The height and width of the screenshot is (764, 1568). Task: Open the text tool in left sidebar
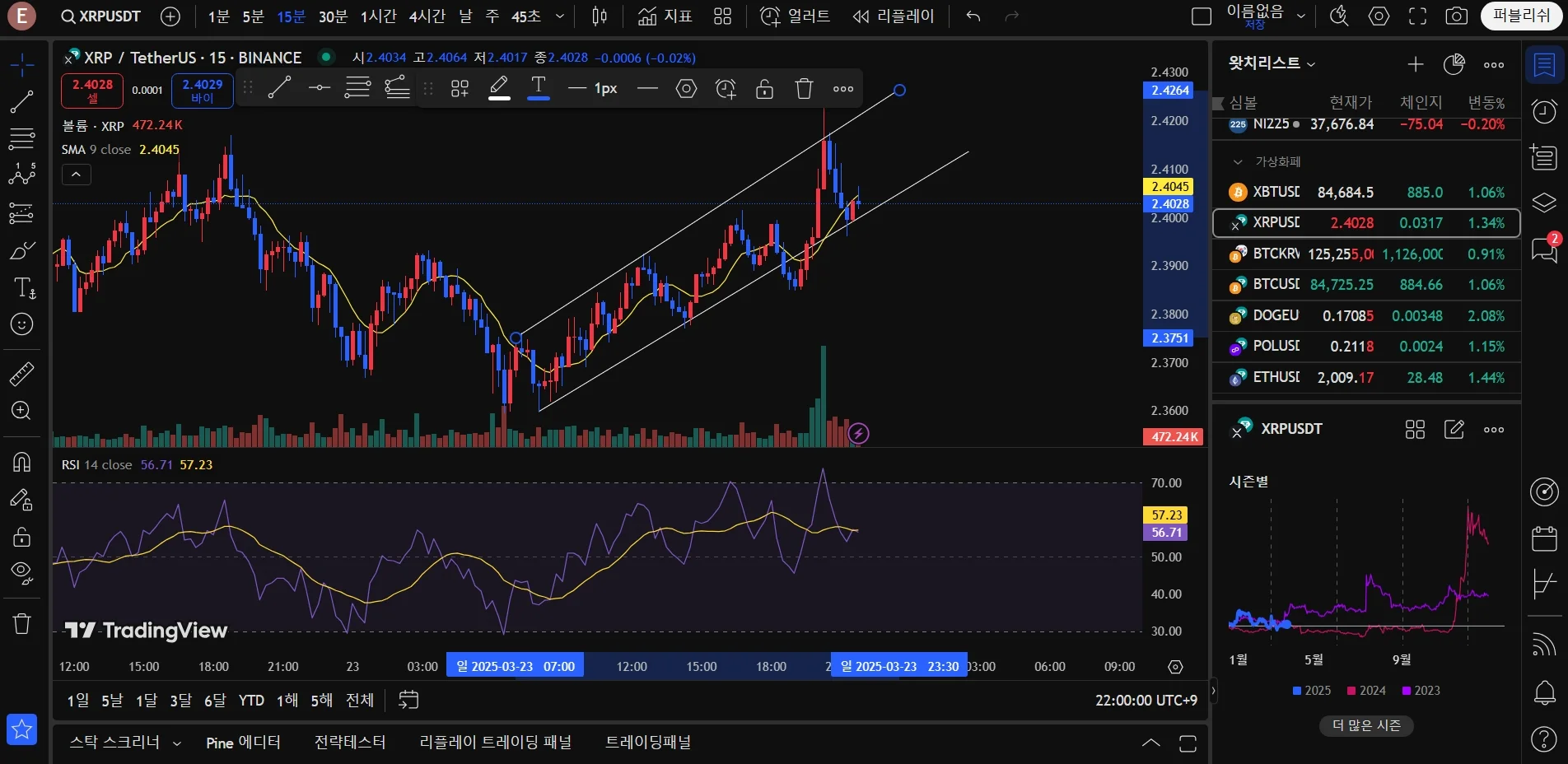[23, 287]
